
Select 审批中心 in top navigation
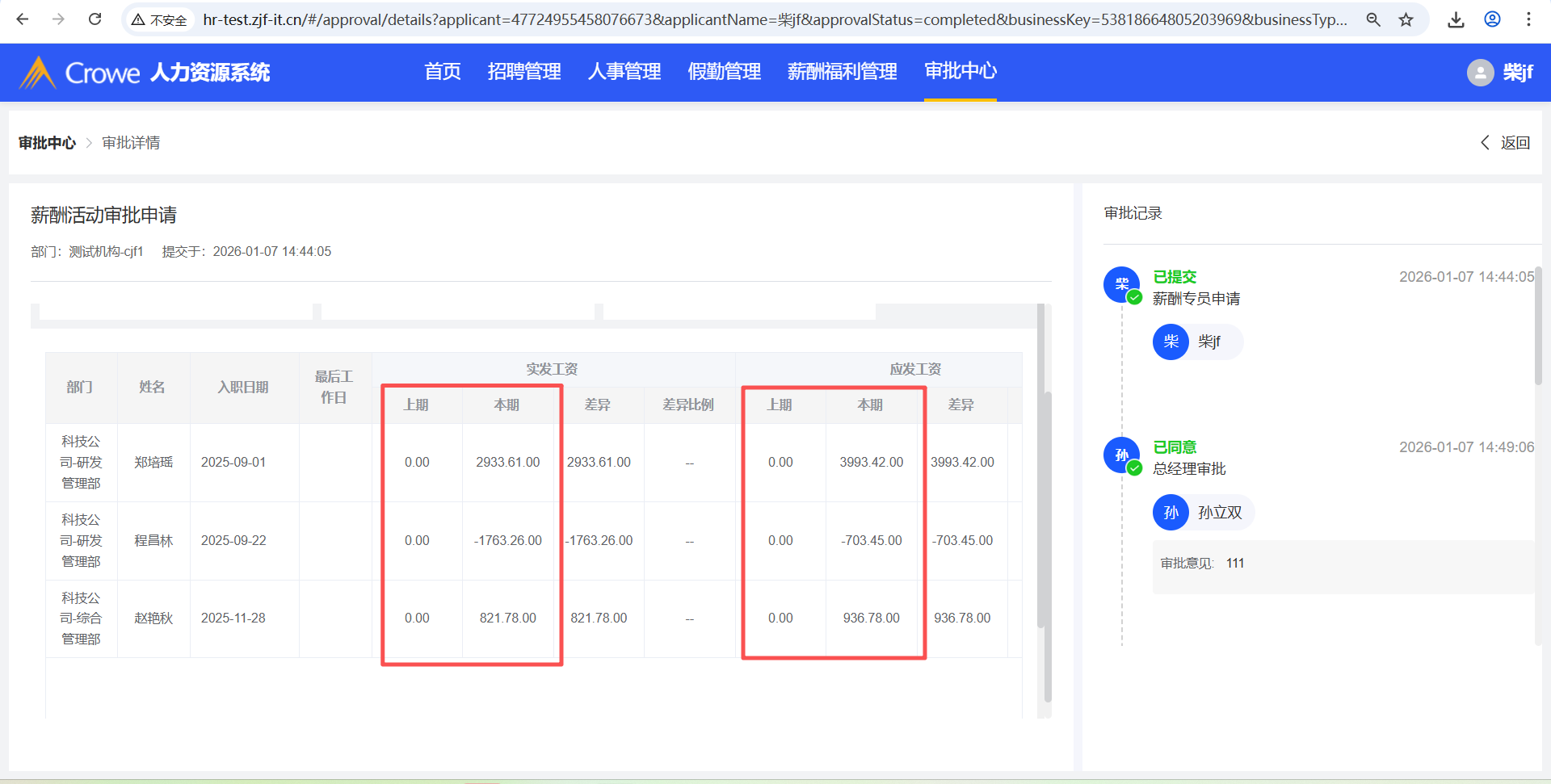point(960,71)
